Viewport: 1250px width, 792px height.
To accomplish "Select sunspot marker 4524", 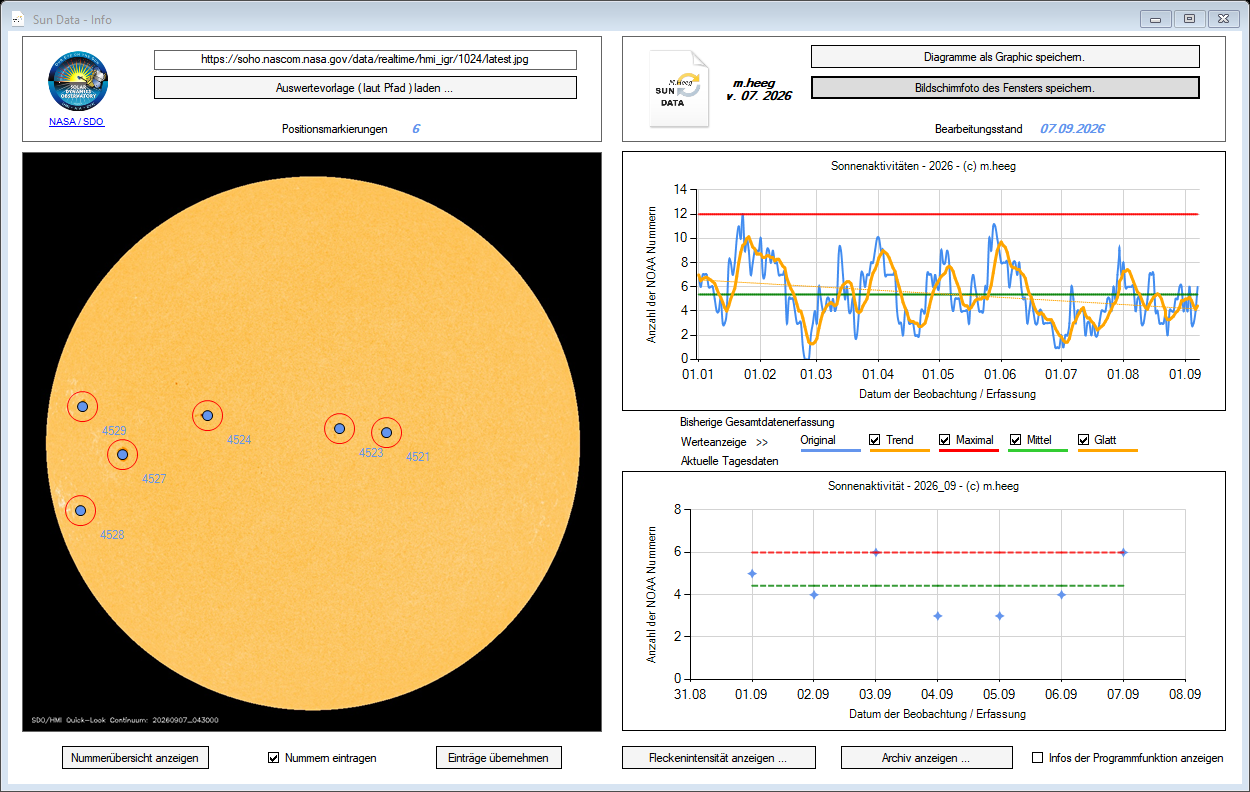I will pos(207,415).
